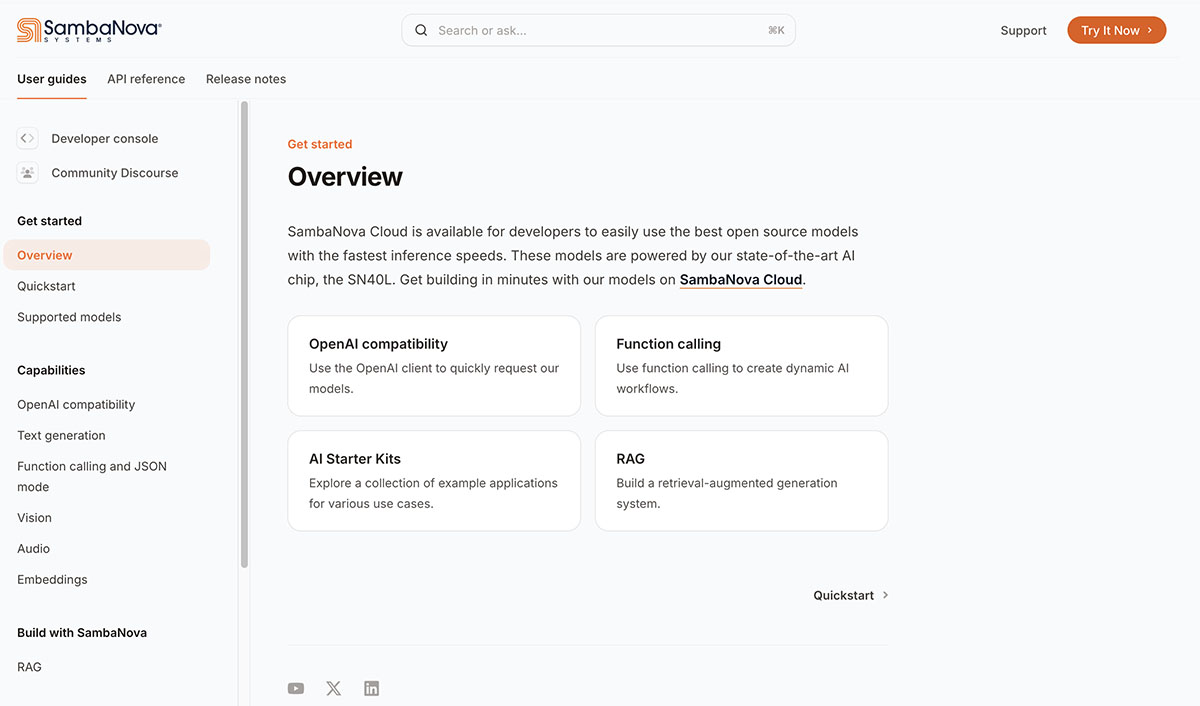Select Quickstart in the sidebar
The image size is (1200, 706).
pyautogui.click(x=46, y=286)
